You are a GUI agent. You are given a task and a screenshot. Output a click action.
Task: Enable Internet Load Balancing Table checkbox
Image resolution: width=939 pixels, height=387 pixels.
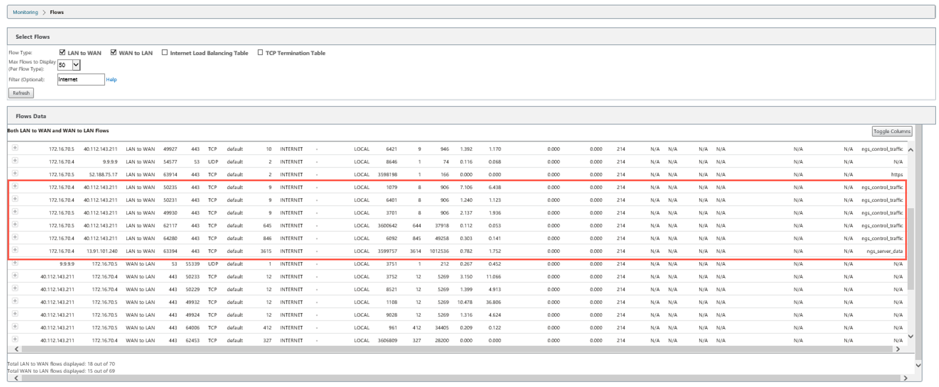click(x=165, y=53)
